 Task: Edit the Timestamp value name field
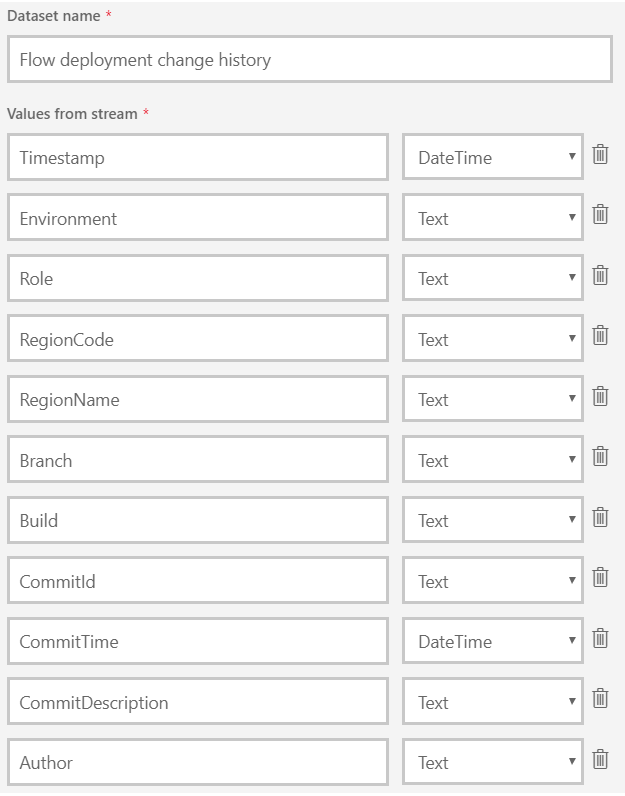click(x=198, y=158)
